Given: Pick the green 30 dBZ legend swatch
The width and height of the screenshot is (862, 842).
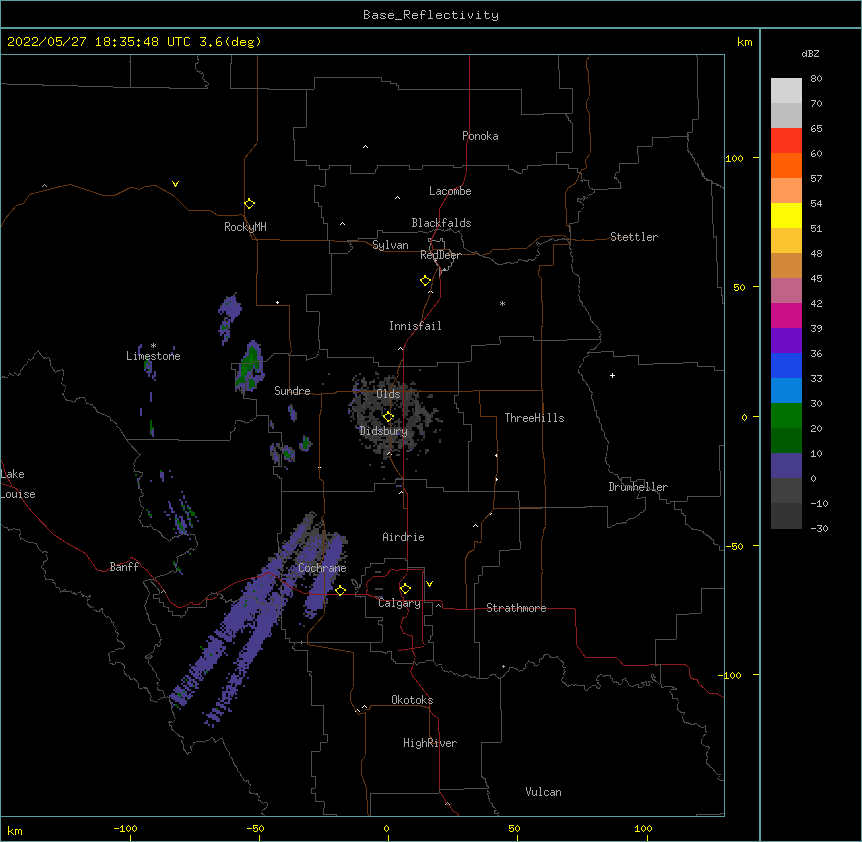Looking at the screenshot, I should tap(786, 416).
